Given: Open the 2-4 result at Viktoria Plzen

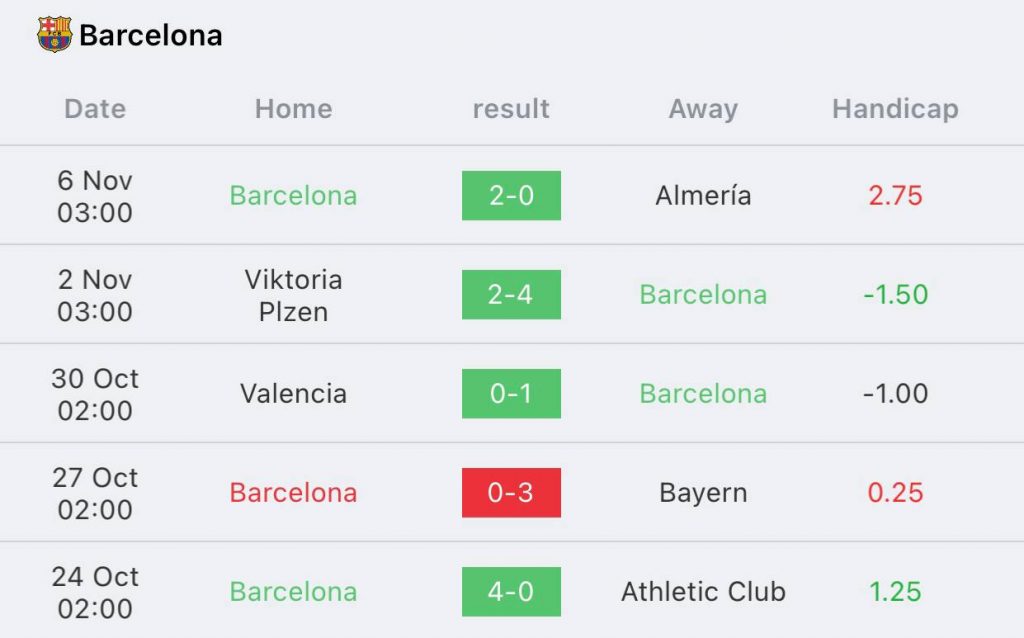Looking at the screenshot, I should [511, 295].
